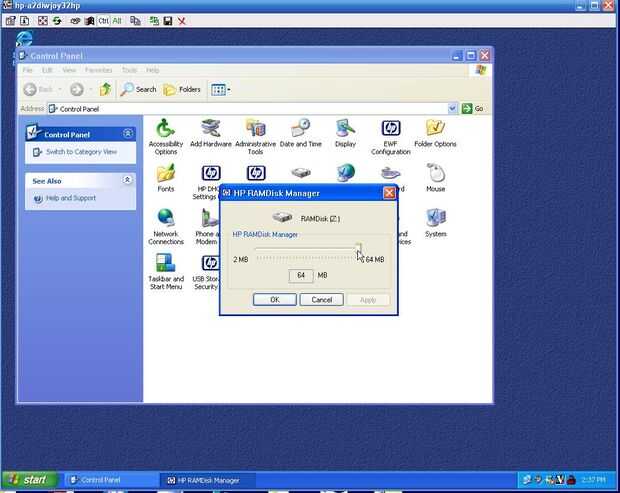Viewport: 620px width, 493px height.
Task: Open the Add Hardware applet
Action: coord(210,133)
